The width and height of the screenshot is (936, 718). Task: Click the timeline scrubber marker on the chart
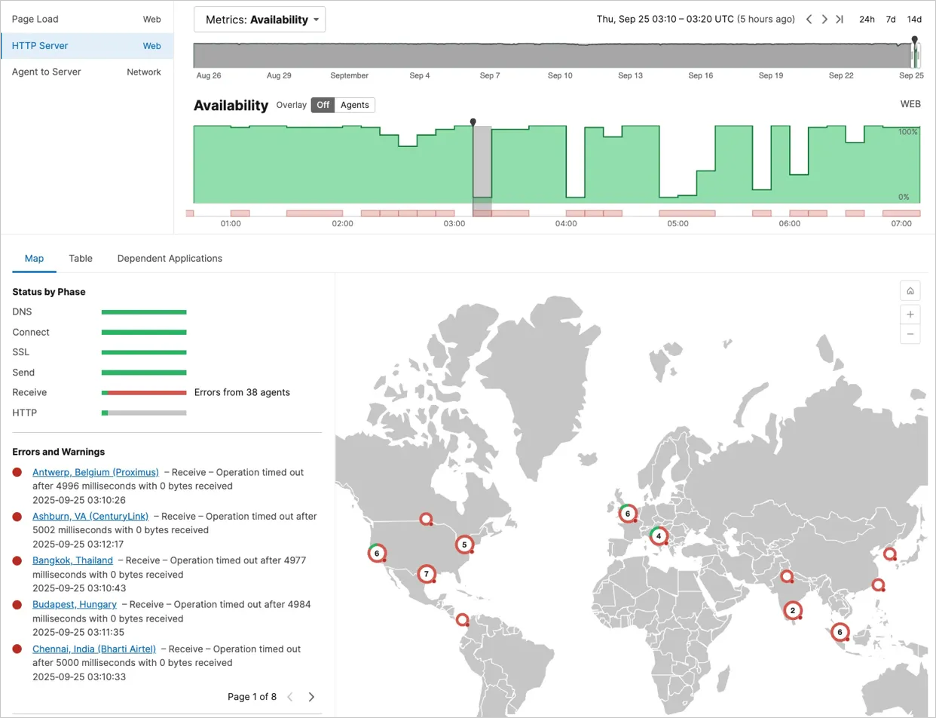point(473,121)
